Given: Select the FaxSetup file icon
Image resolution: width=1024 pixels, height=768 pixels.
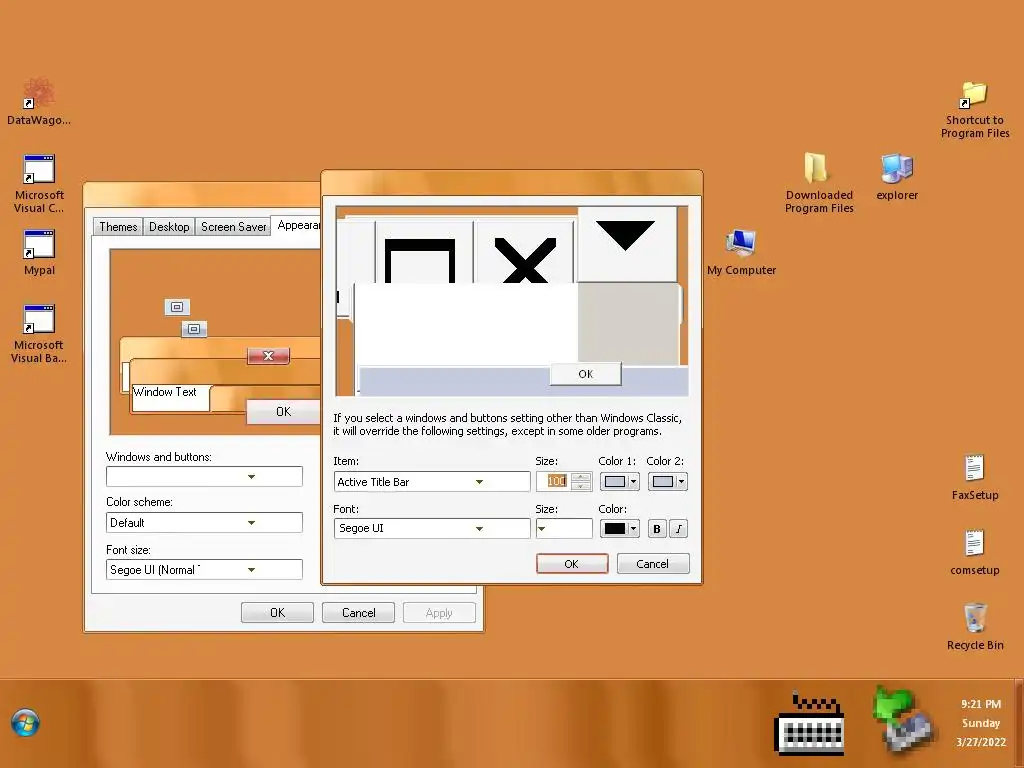Looking at the screenshot, I should coord(974,477).
